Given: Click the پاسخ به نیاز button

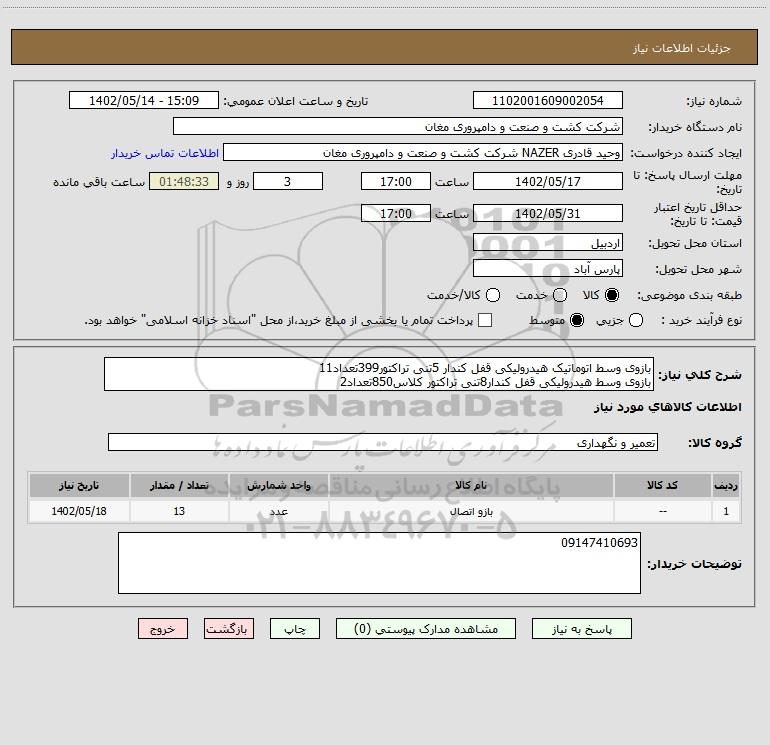Looking at the screenshot, I should point(581,629).
